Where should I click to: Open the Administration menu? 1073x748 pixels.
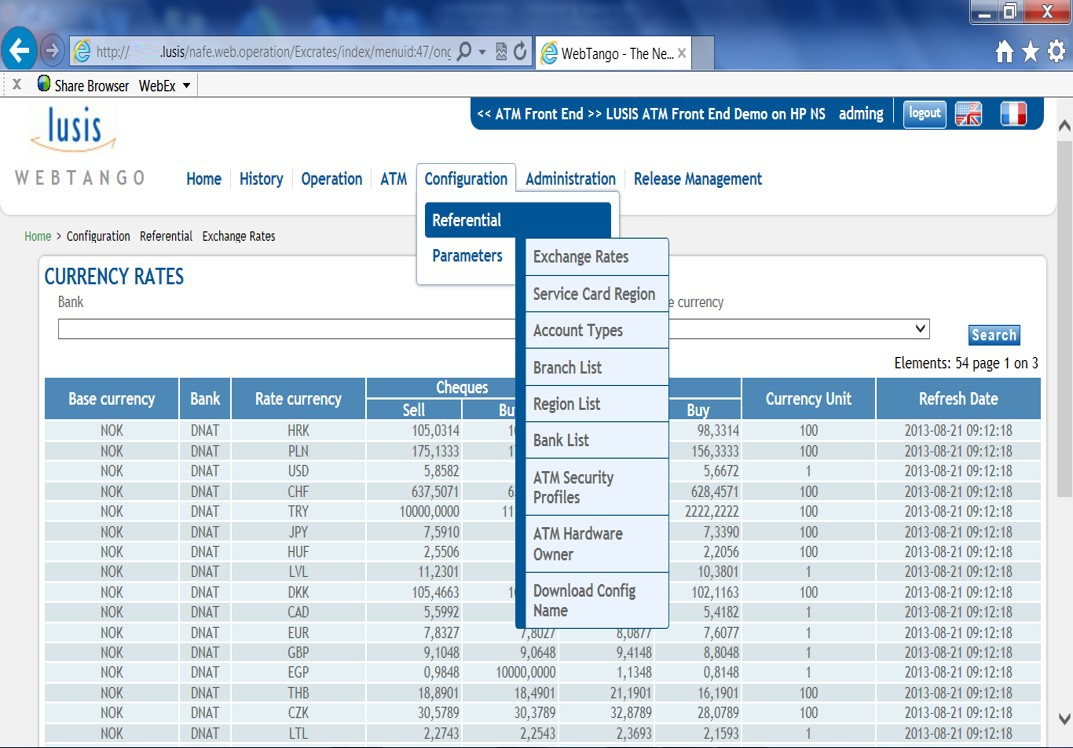(x=570, y=179)
